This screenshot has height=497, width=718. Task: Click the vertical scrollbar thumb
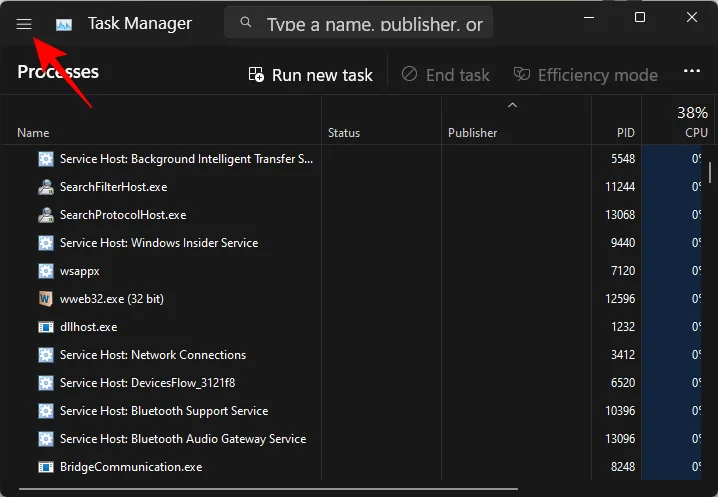coord(710,172)
